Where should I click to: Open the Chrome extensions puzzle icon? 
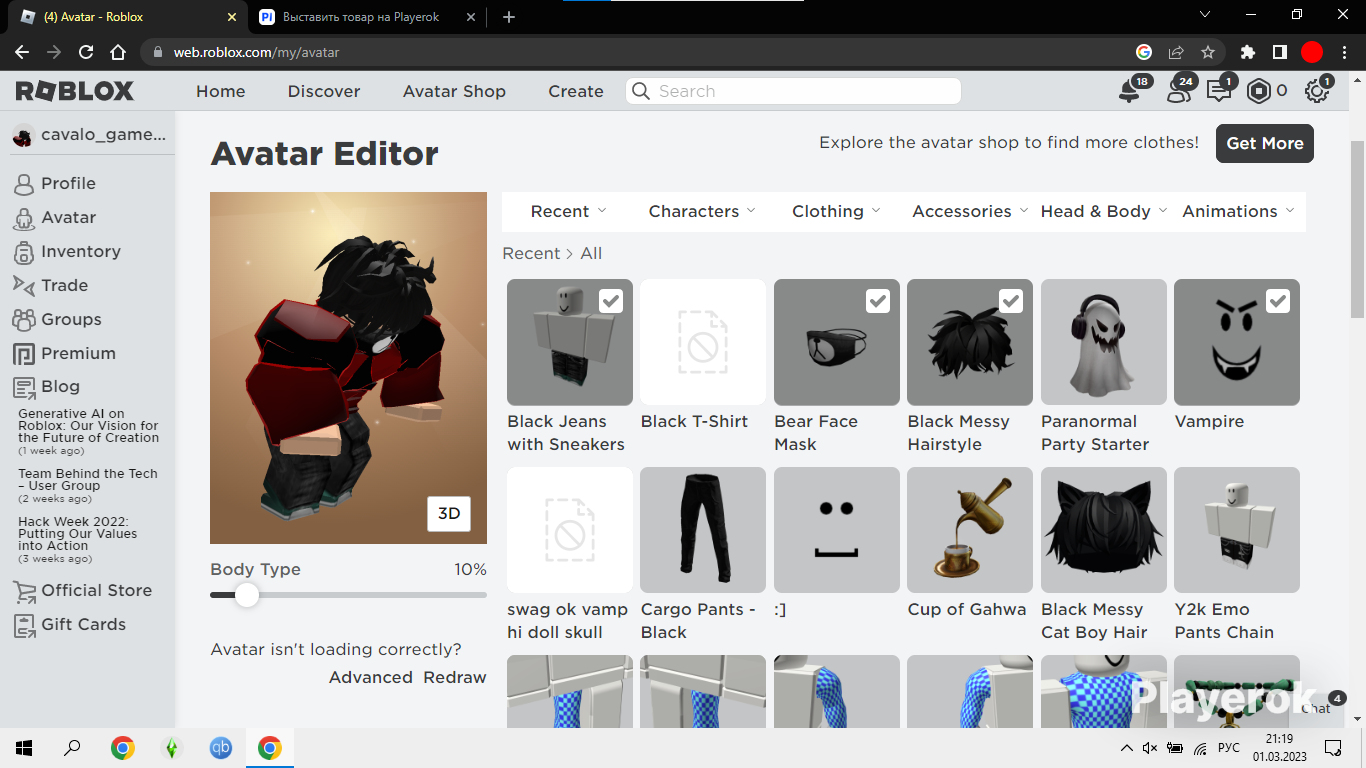click(1247, 52)
